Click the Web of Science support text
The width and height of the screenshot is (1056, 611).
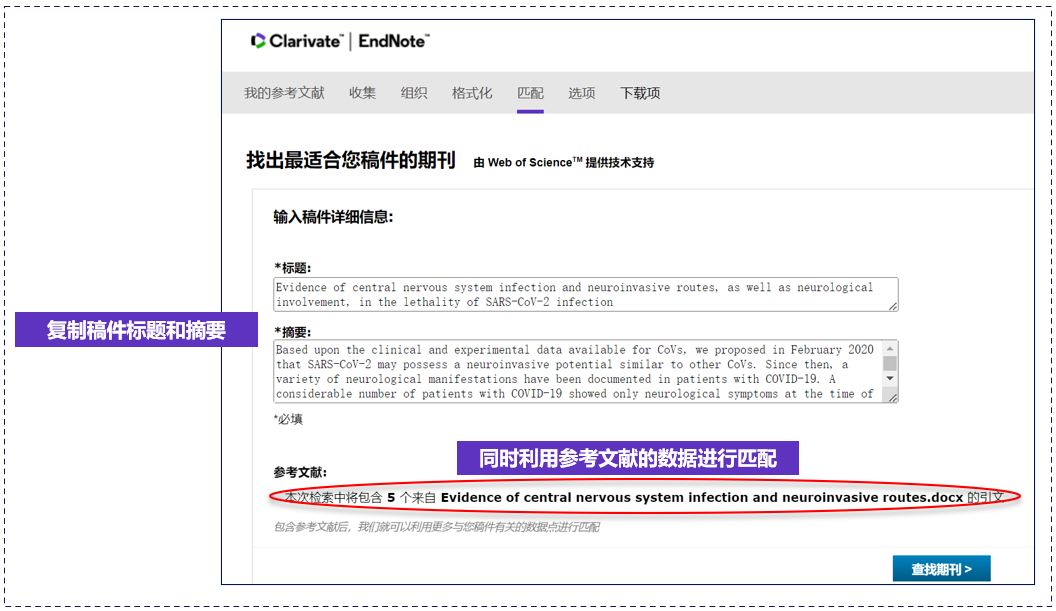564,162
